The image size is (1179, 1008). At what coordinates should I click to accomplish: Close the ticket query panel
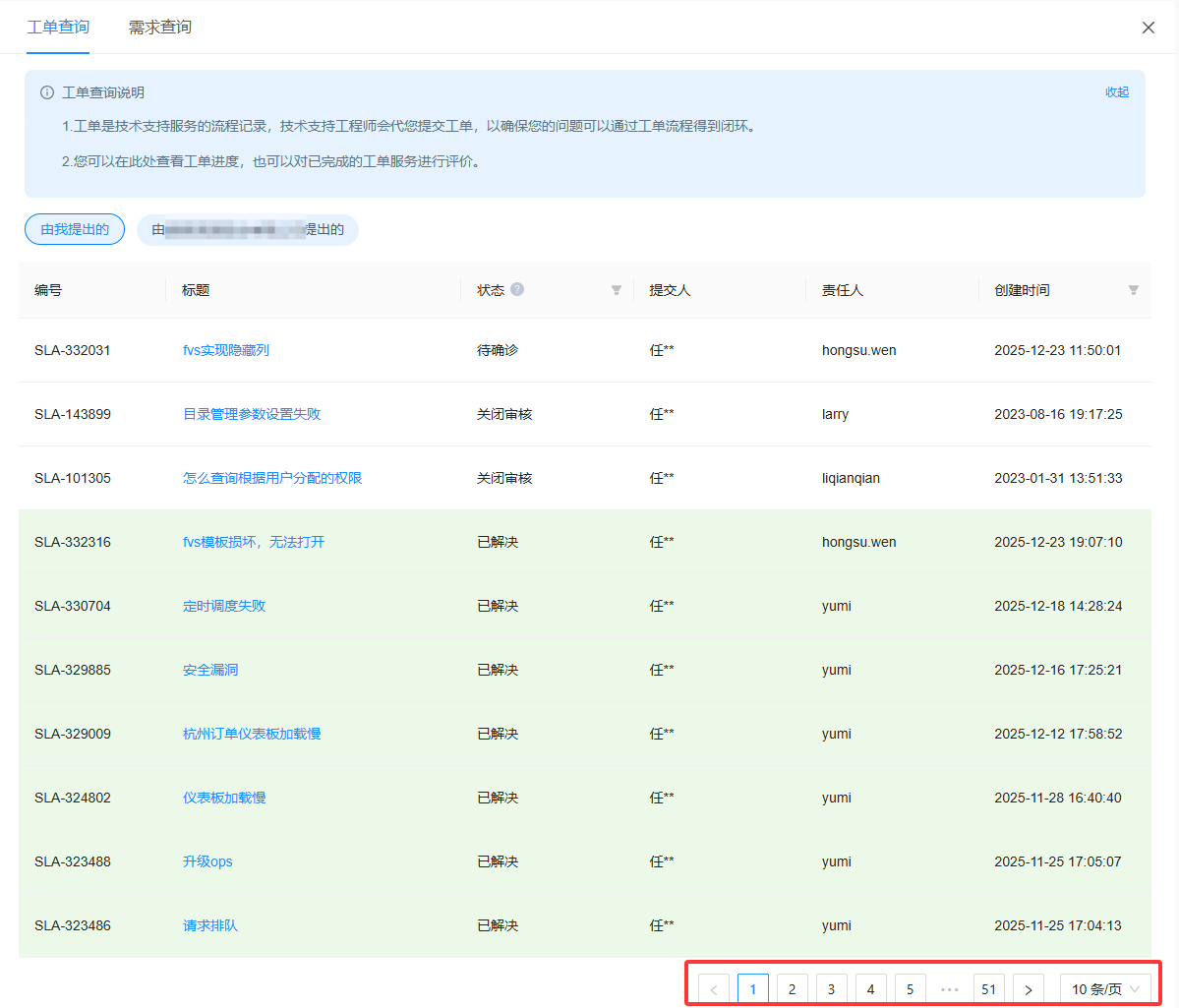(1148, 28)
